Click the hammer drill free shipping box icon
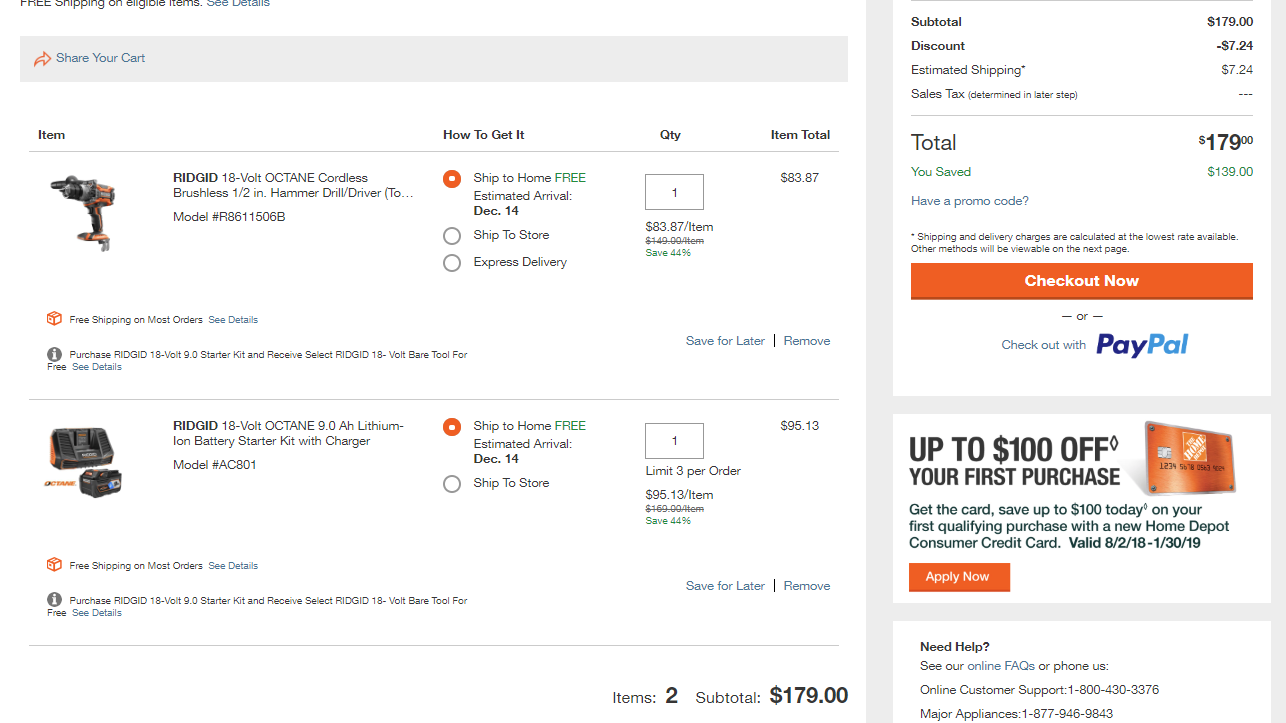Image resolution: width=1286 pixels, height=723 pixels. pyautogui.click(x=55, y=319)
